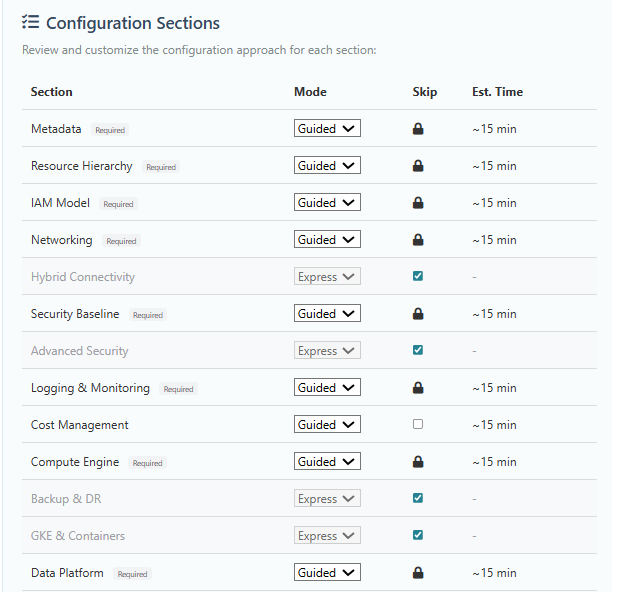
Task: Check the Skip box for Cost Management
Action: 418,424
